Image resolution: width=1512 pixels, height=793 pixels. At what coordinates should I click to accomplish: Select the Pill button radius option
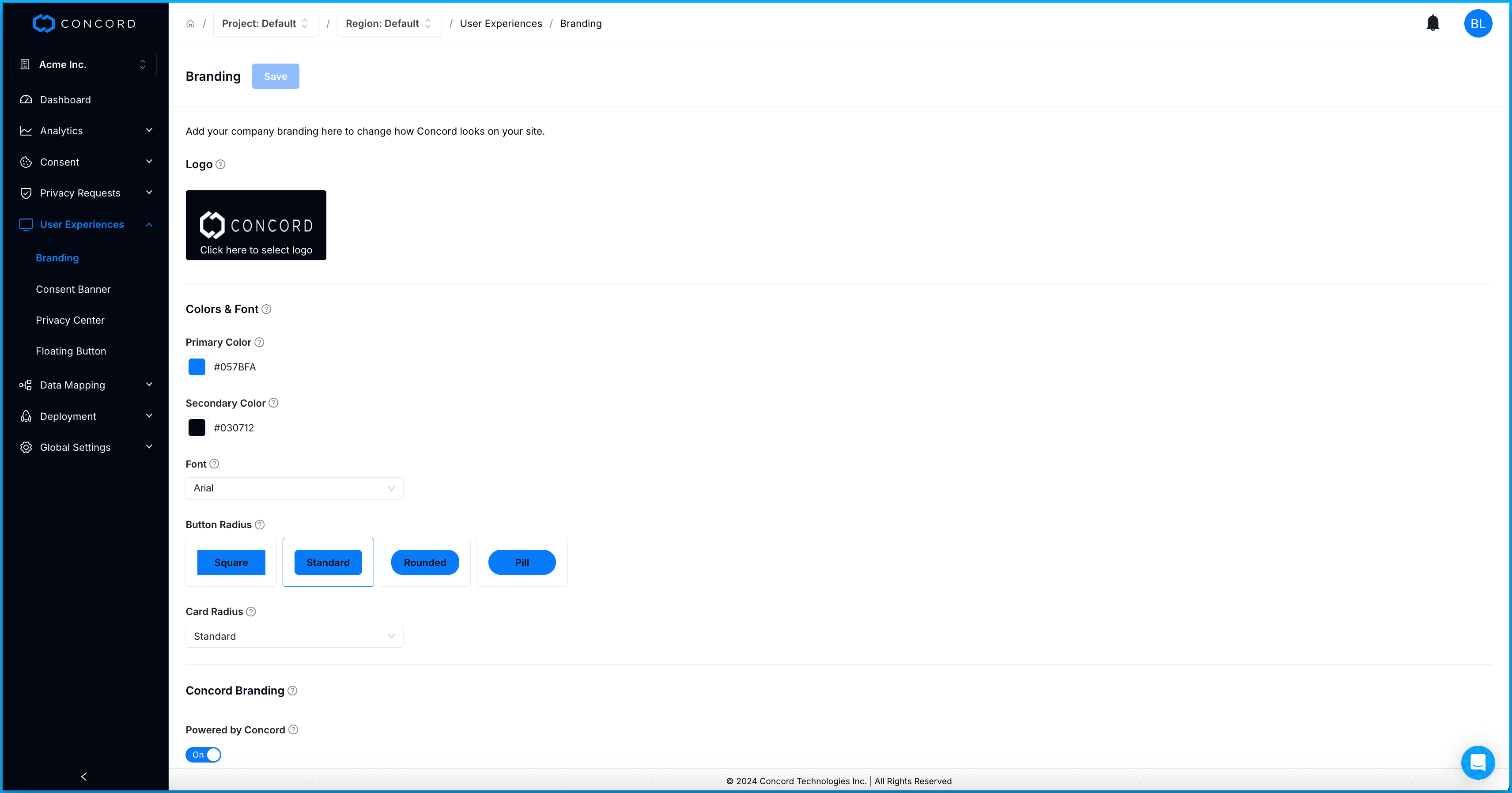click(522, 563)
